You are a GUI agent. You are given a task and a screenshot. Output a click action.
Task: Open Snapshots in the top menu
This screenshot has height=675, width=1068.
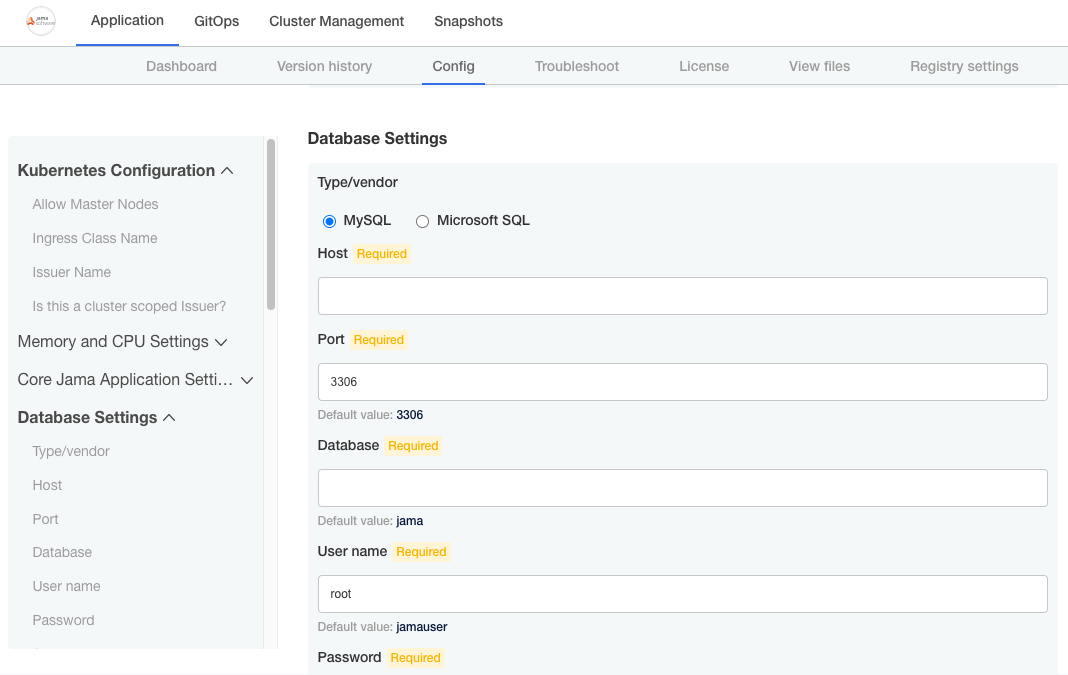click(x=469, y=21)
